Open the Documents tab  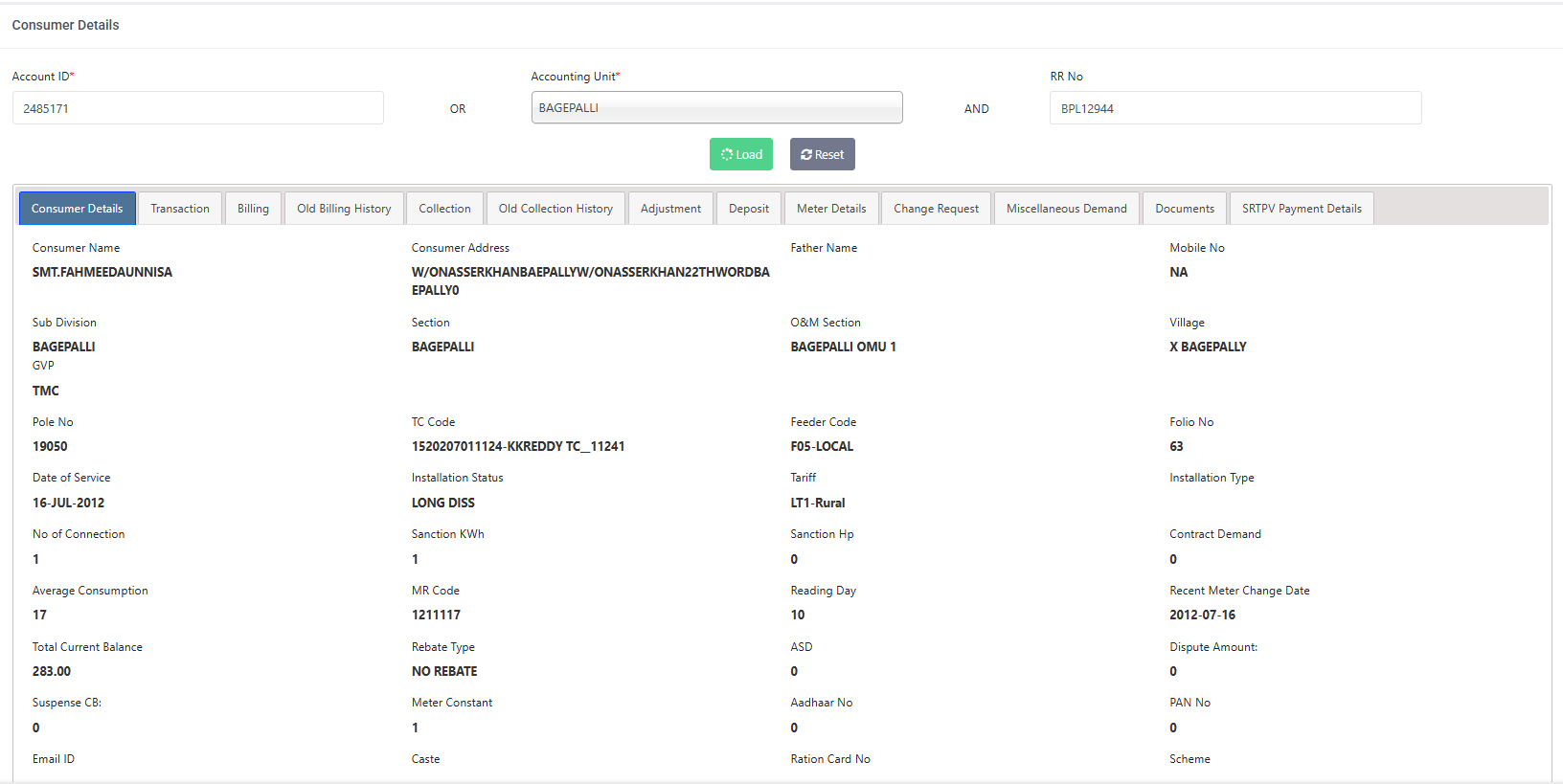1185,209
